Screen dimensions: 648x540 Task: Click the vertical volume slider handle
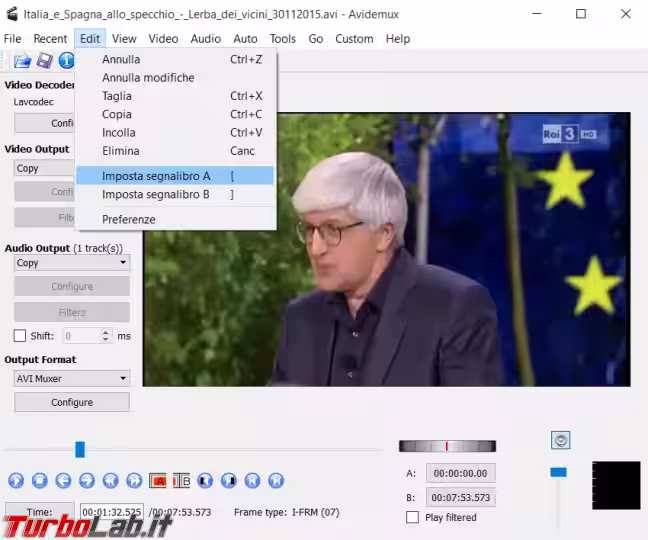(558, 472)
